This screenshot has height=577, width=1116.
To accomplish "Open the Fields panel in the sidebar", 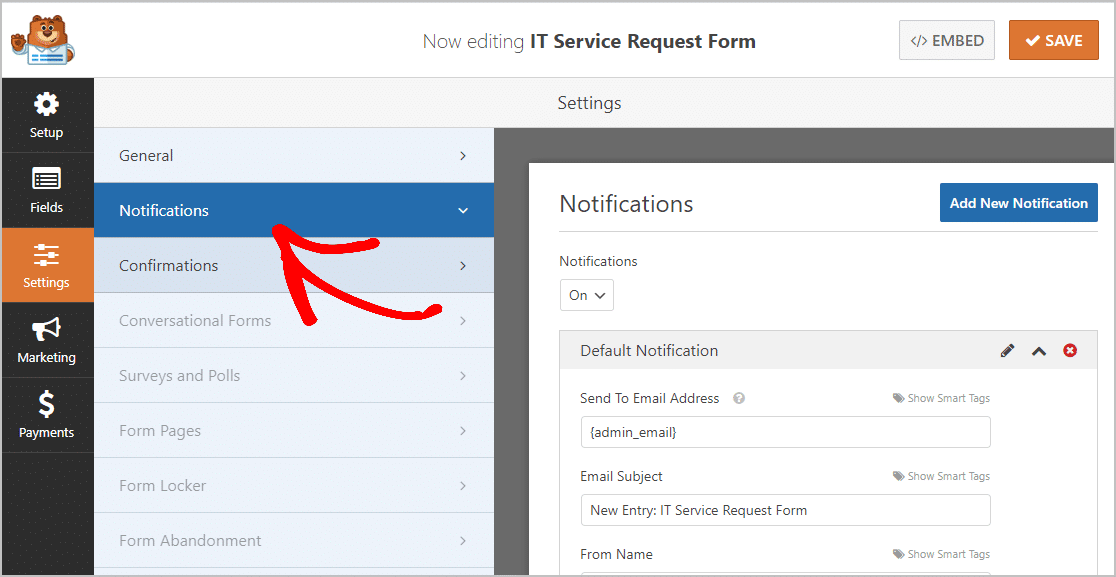I will pyautogui.click(x=46, y=191).
